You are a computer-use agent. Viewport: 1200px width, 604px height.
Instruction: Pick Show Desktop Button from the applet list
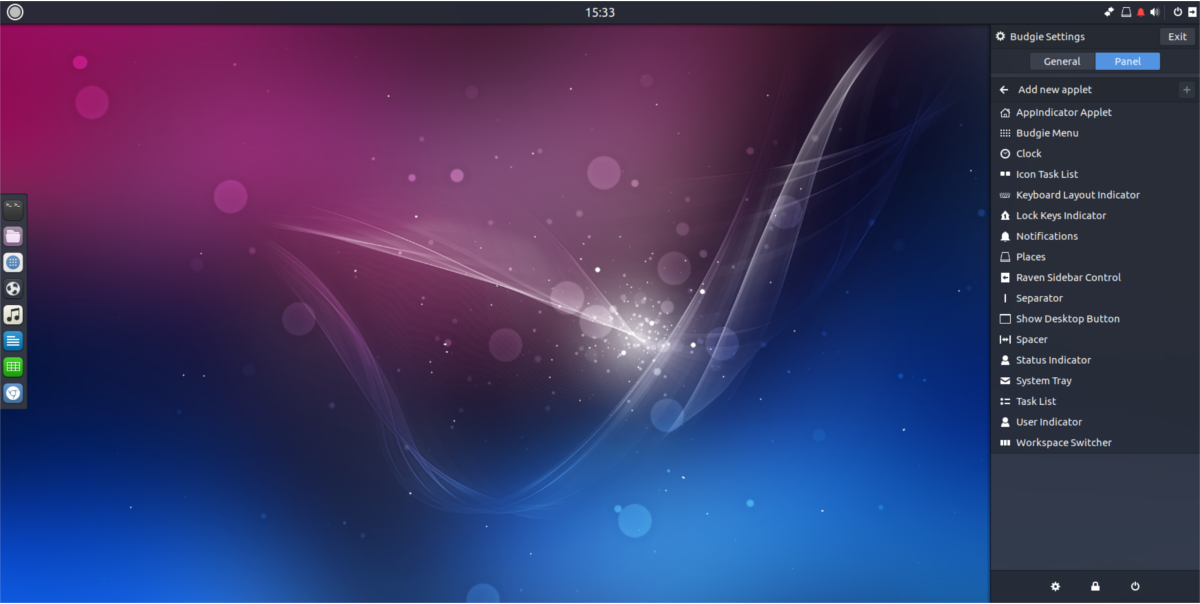click(1067, 319)
